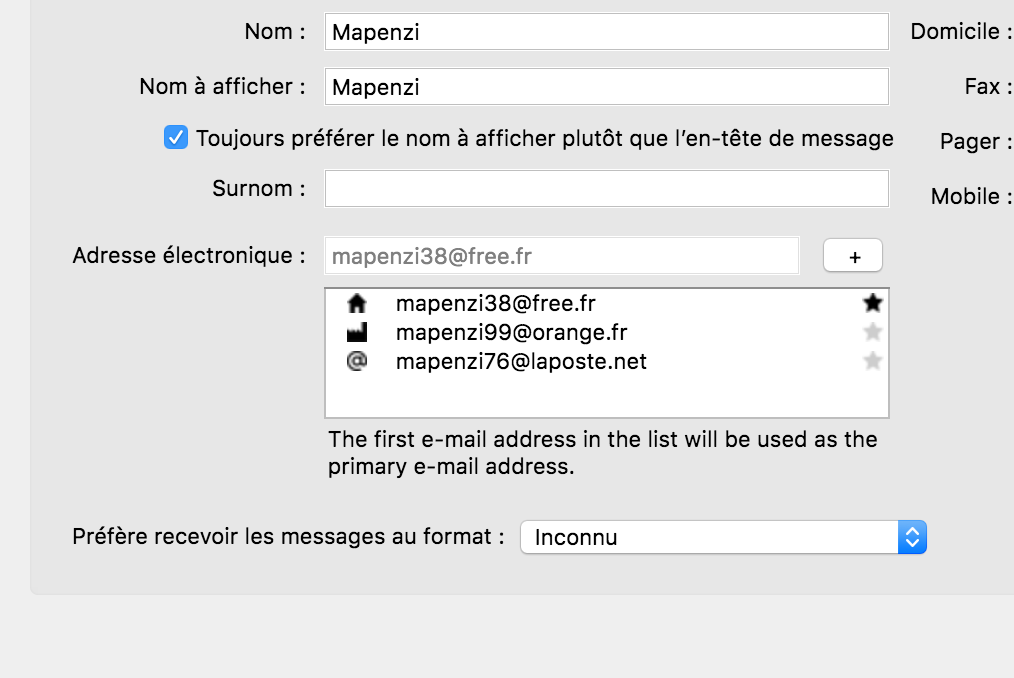
Task: Set mapenzi99@orange.fr as primary using its star
Action: pos(873,332)
